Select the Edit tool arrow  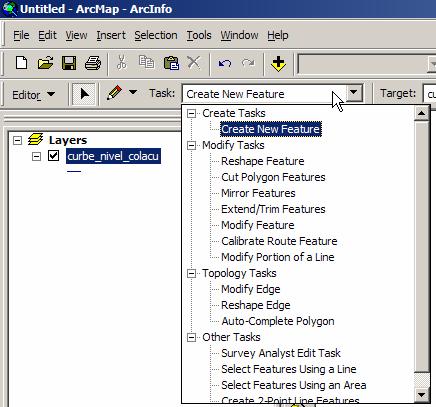84,94
